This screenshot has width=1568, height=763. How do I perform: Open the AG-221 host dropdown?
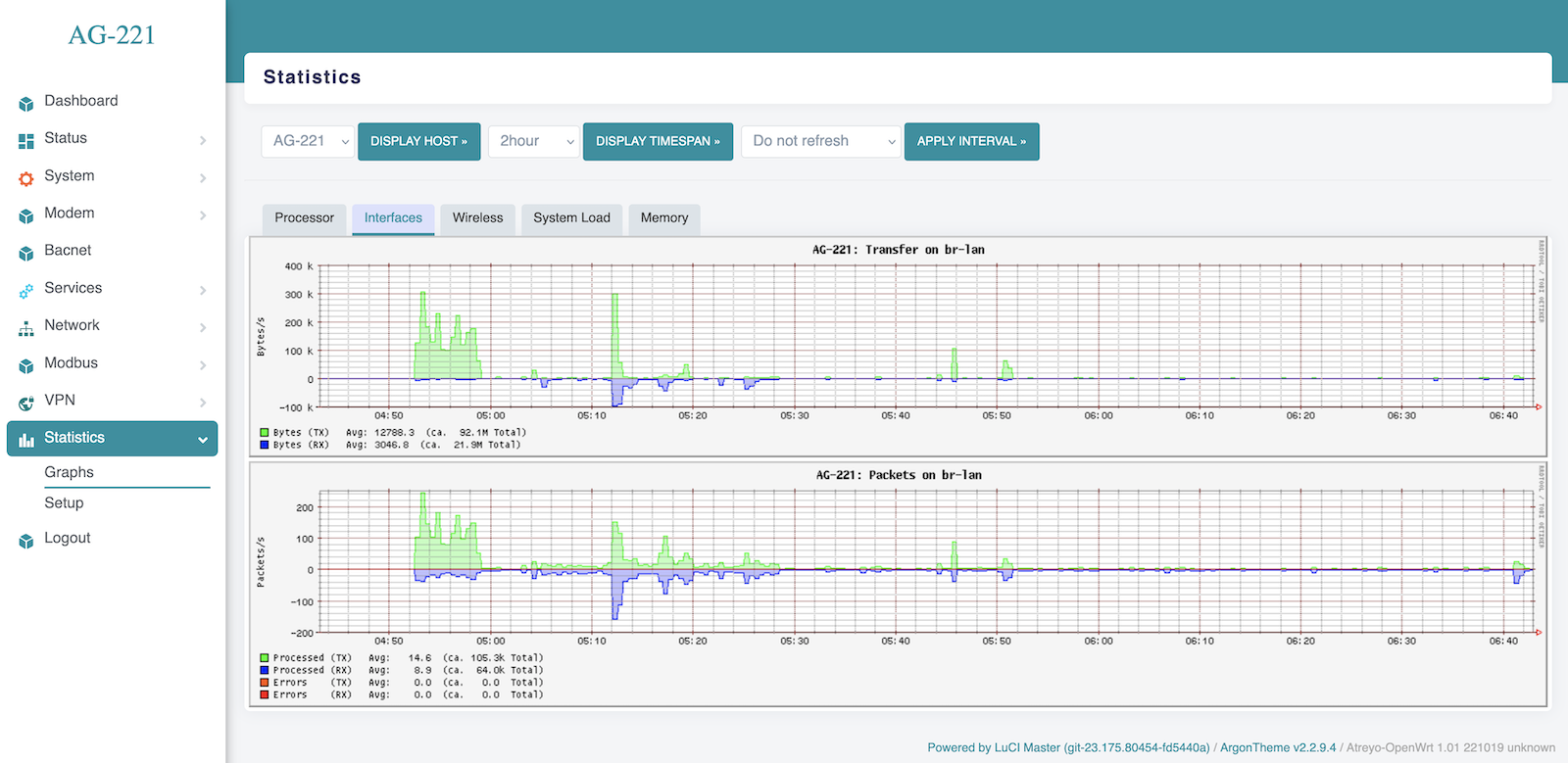click(308, 141)
